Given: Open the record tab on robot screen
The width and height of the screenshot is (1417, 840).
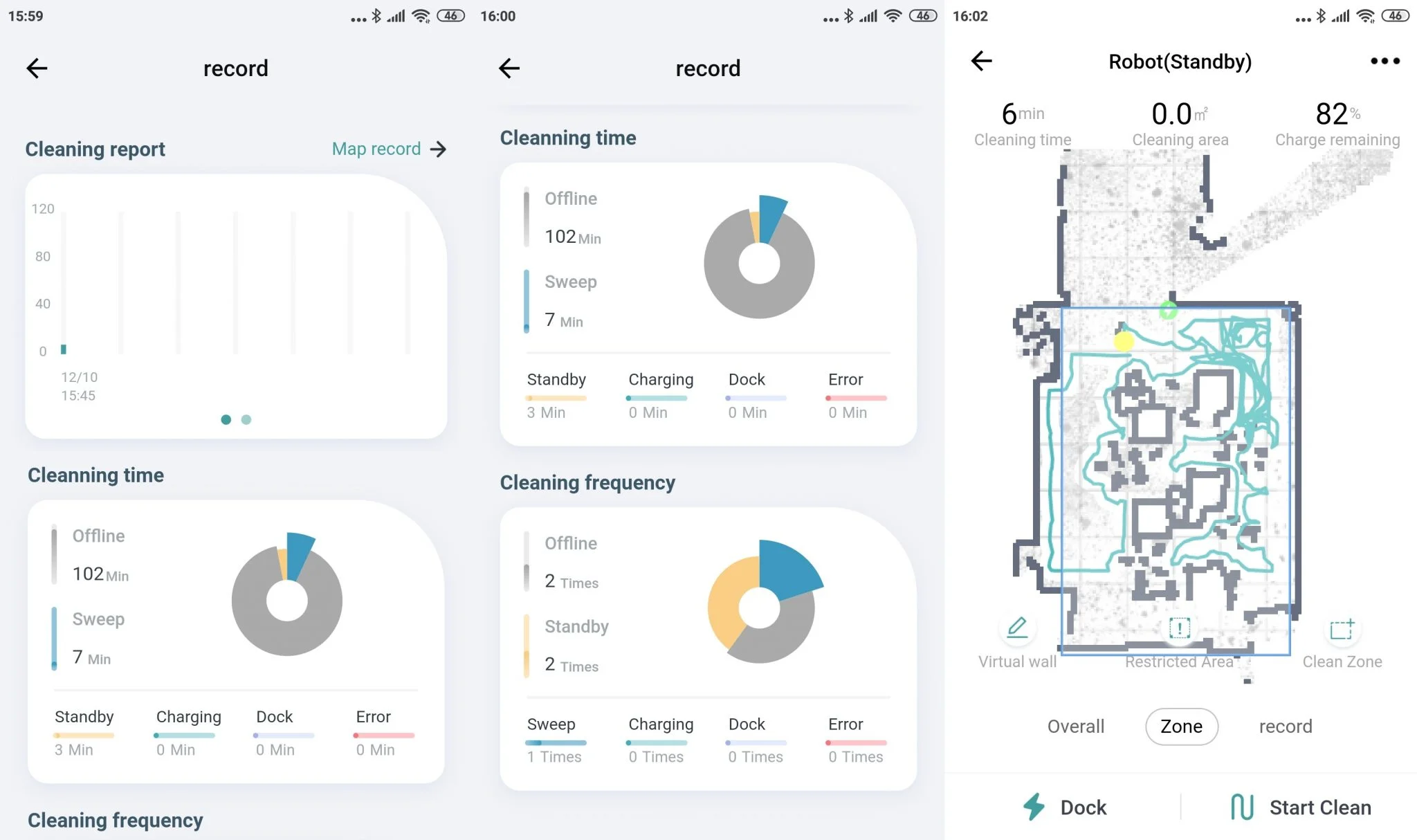Looking at the screenshot, I should (1285, 726).
